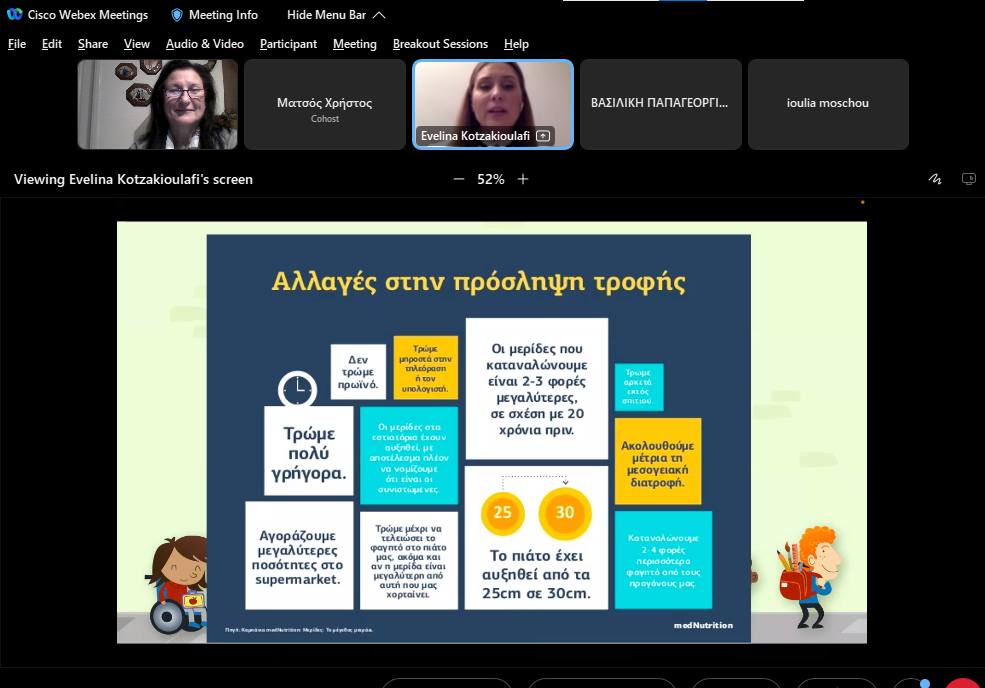Select Ματσός Χρήστος cohost video tile
The width and height of the screenshot is (985, 688).
point(324,104)
